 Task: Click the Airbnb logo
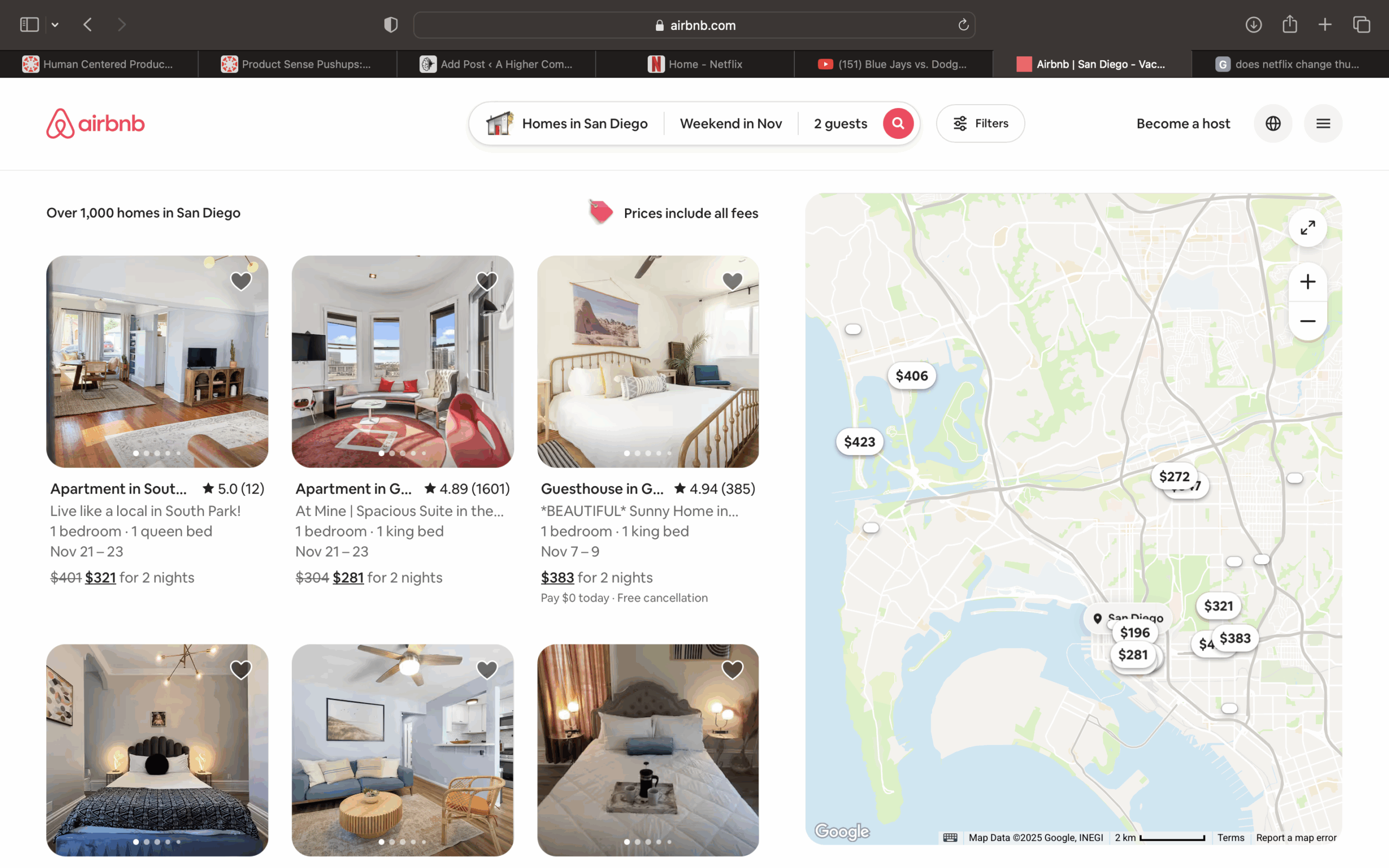(95, 124)
